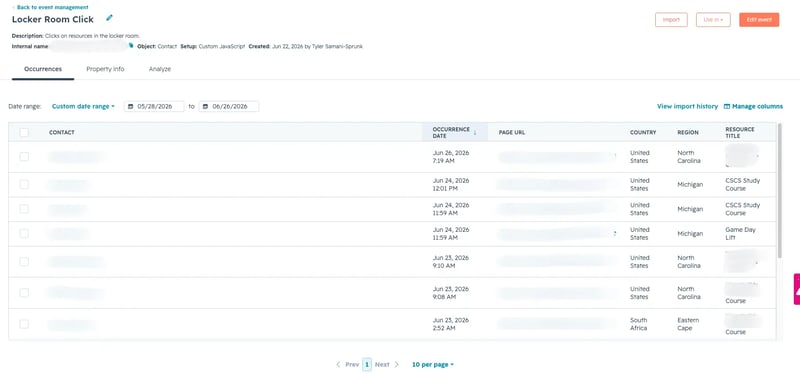The image size is (800, 375).
Task: Click the Jun 24, 2026 12:01 PM date cell
Action: click(x=451, y=185)
